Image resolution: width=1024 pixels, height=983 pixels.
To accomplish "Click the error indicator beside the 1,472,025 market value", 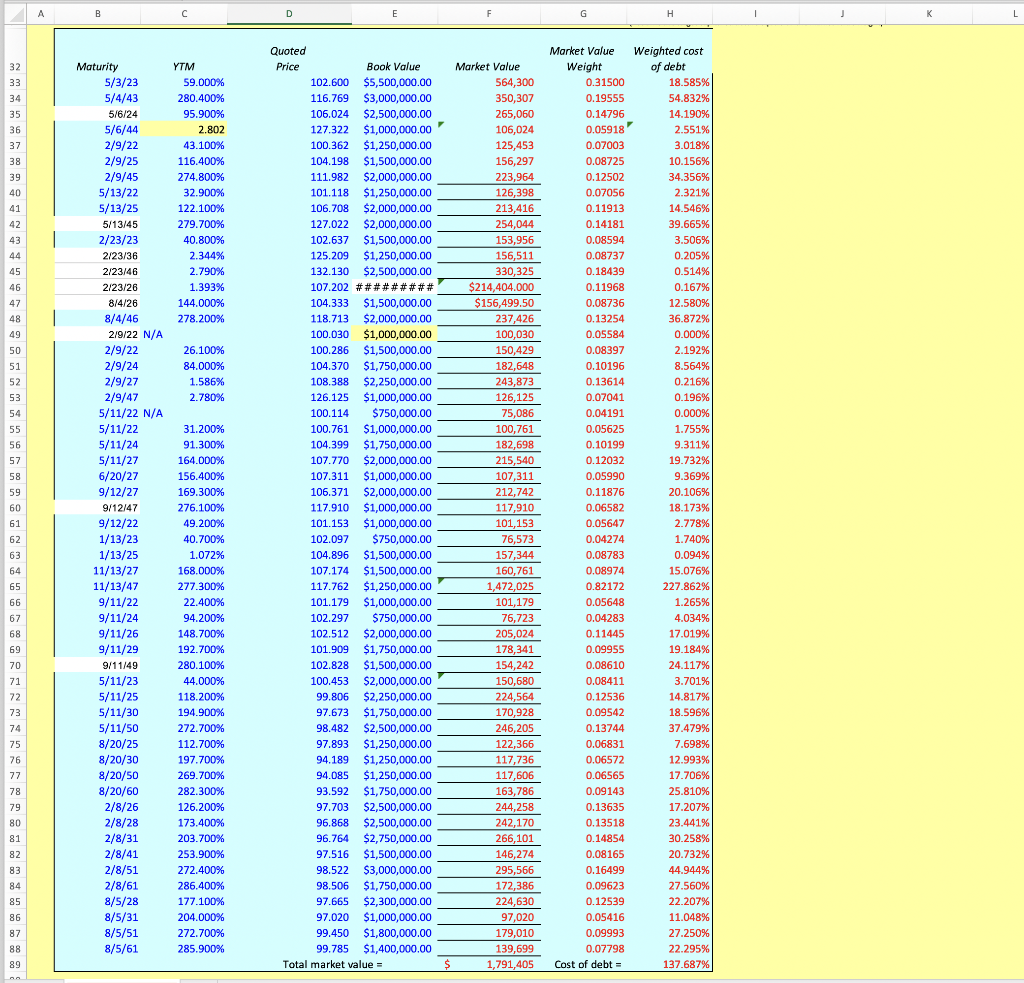I will click(x=440, y=581).
